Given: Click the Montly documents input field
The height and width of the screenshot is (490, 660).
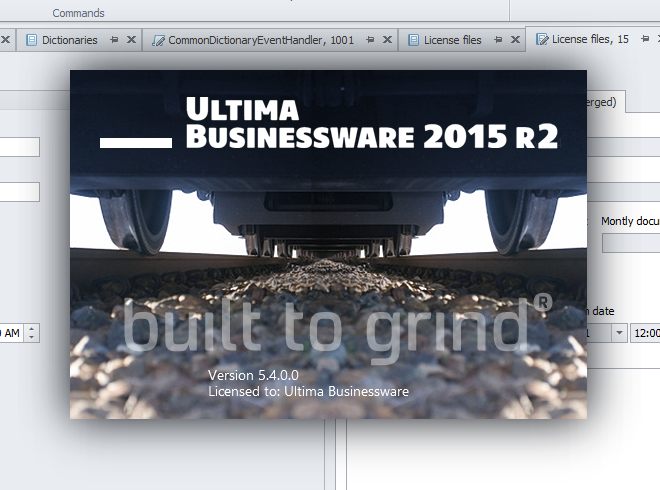Looking at the screenshot, I should pyautogui.click(x=631, y=243).
